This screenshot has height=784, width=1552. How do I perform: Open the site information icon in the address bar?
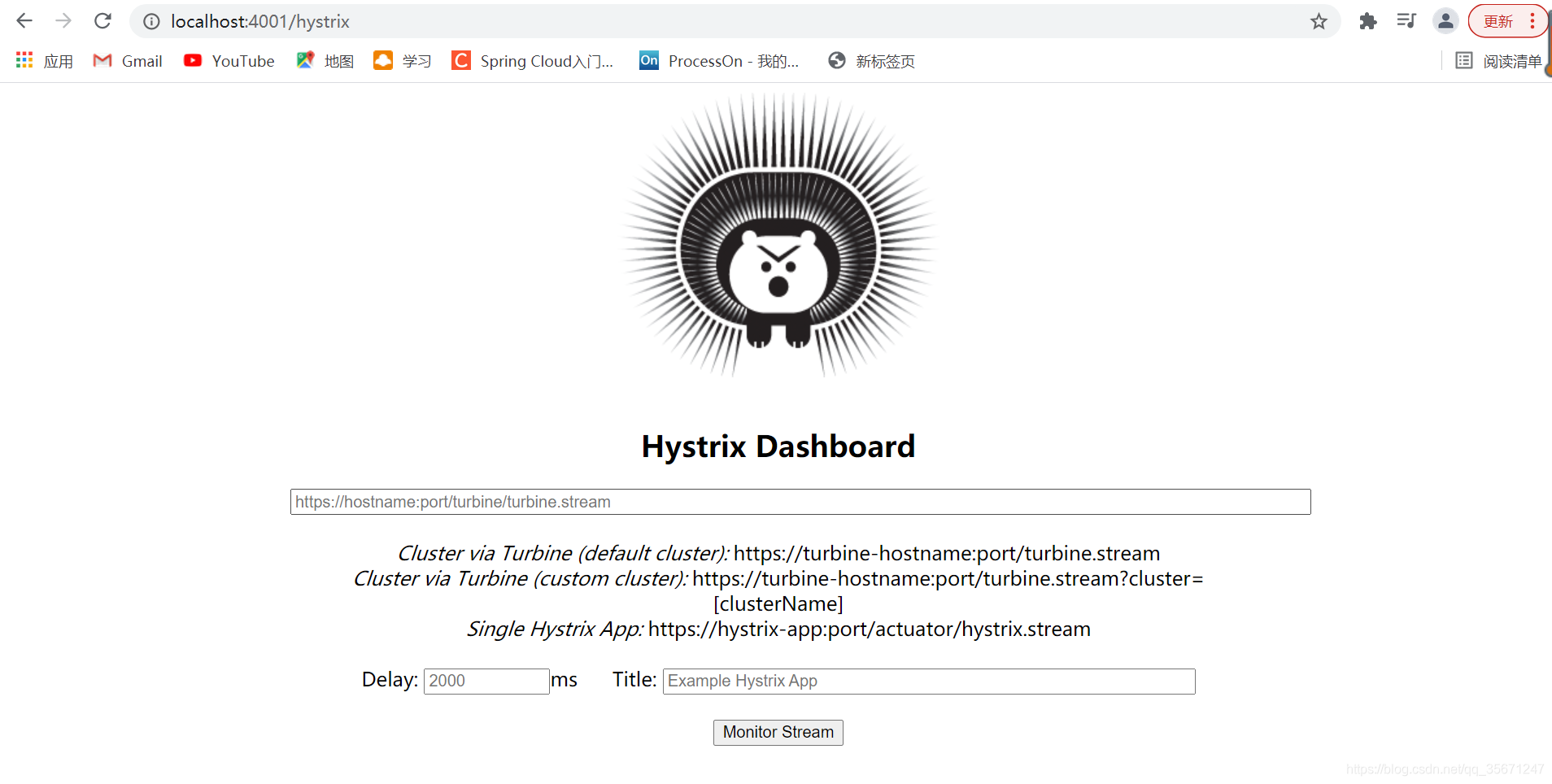151,22
